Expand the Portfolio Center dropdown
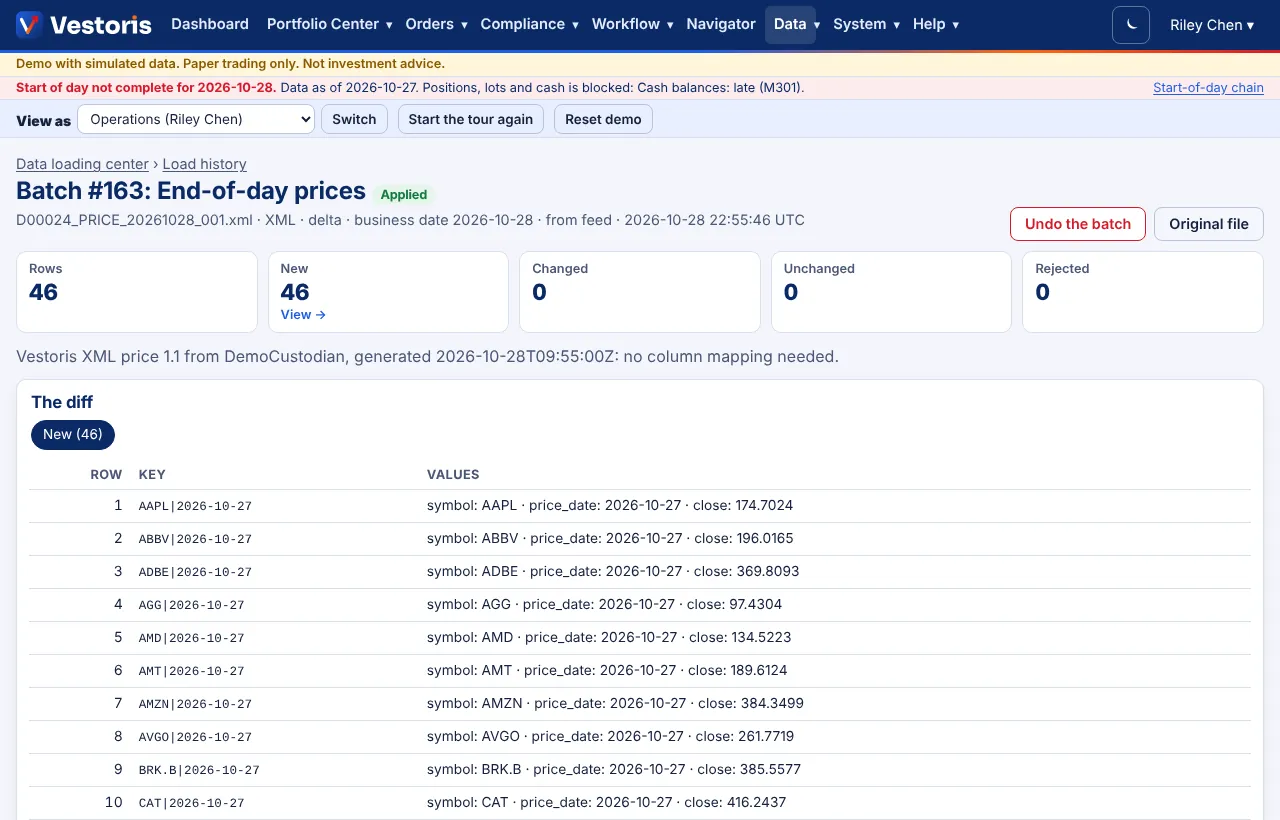Viewport: 1280px width, 820px height. point(329,24)
